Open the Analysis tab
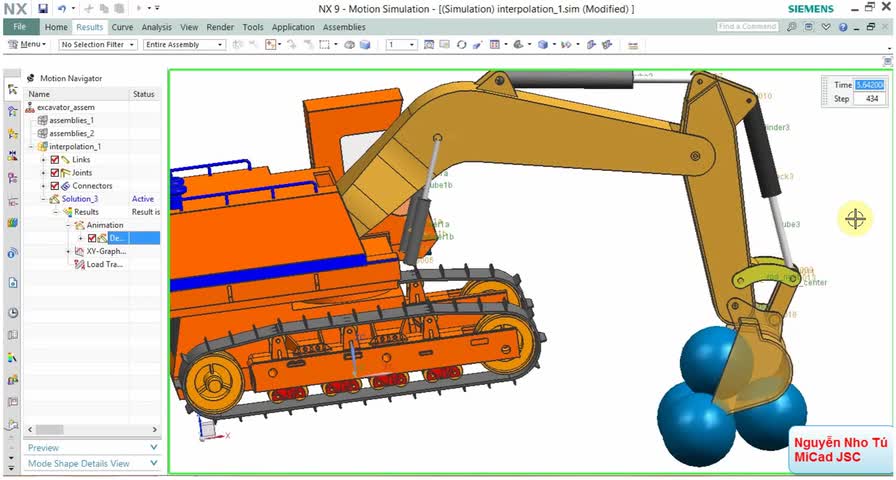Screen dimensions: 896x480 tap(157, 27)
